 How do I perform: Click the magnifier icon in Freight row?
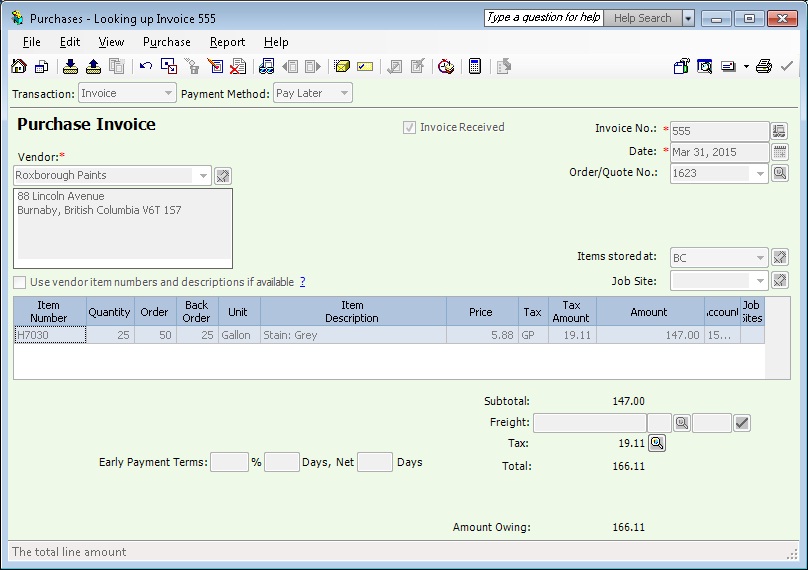tap(682, 423)
